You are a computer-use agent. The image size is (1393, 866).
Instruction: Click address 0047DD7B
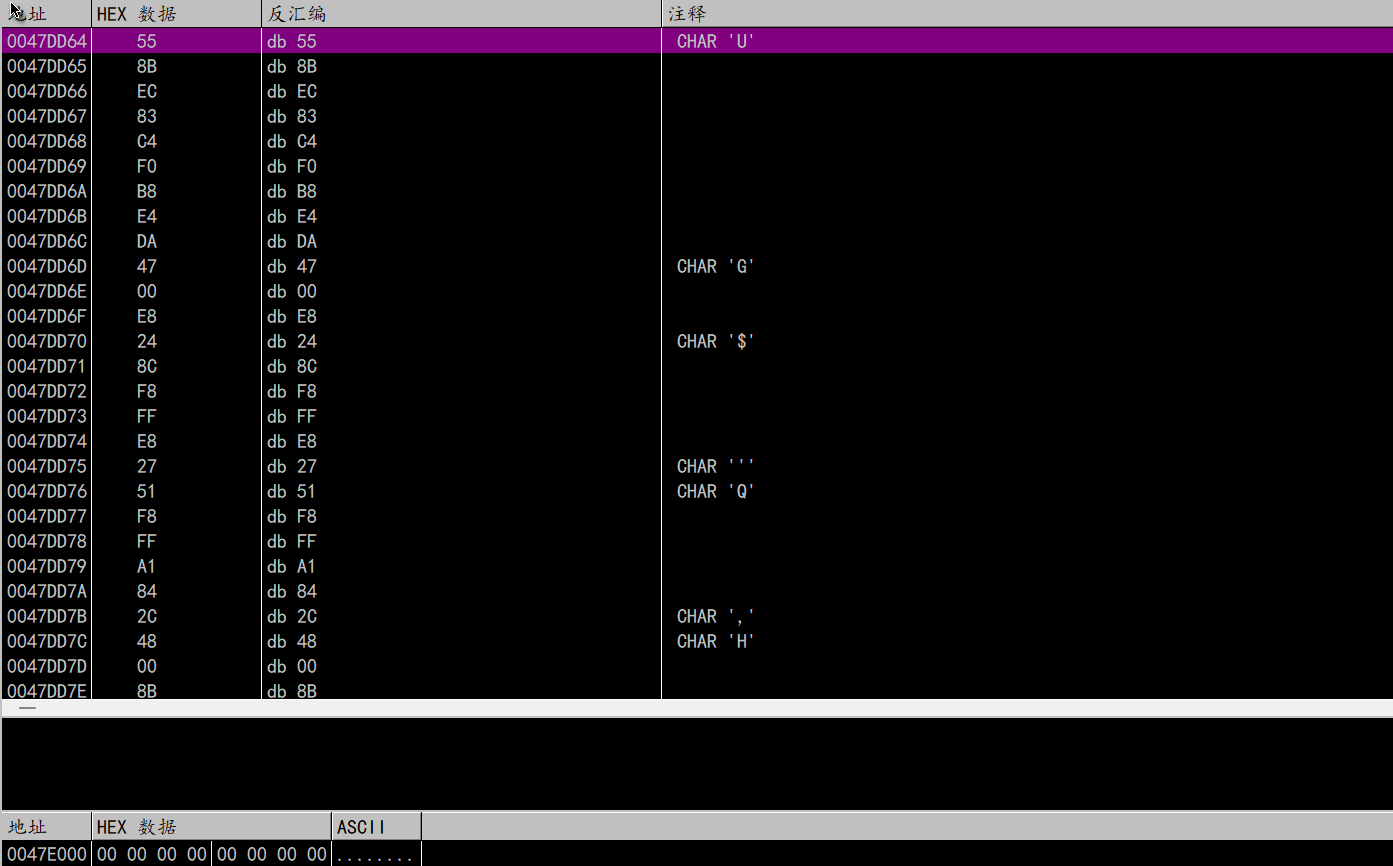47,616
